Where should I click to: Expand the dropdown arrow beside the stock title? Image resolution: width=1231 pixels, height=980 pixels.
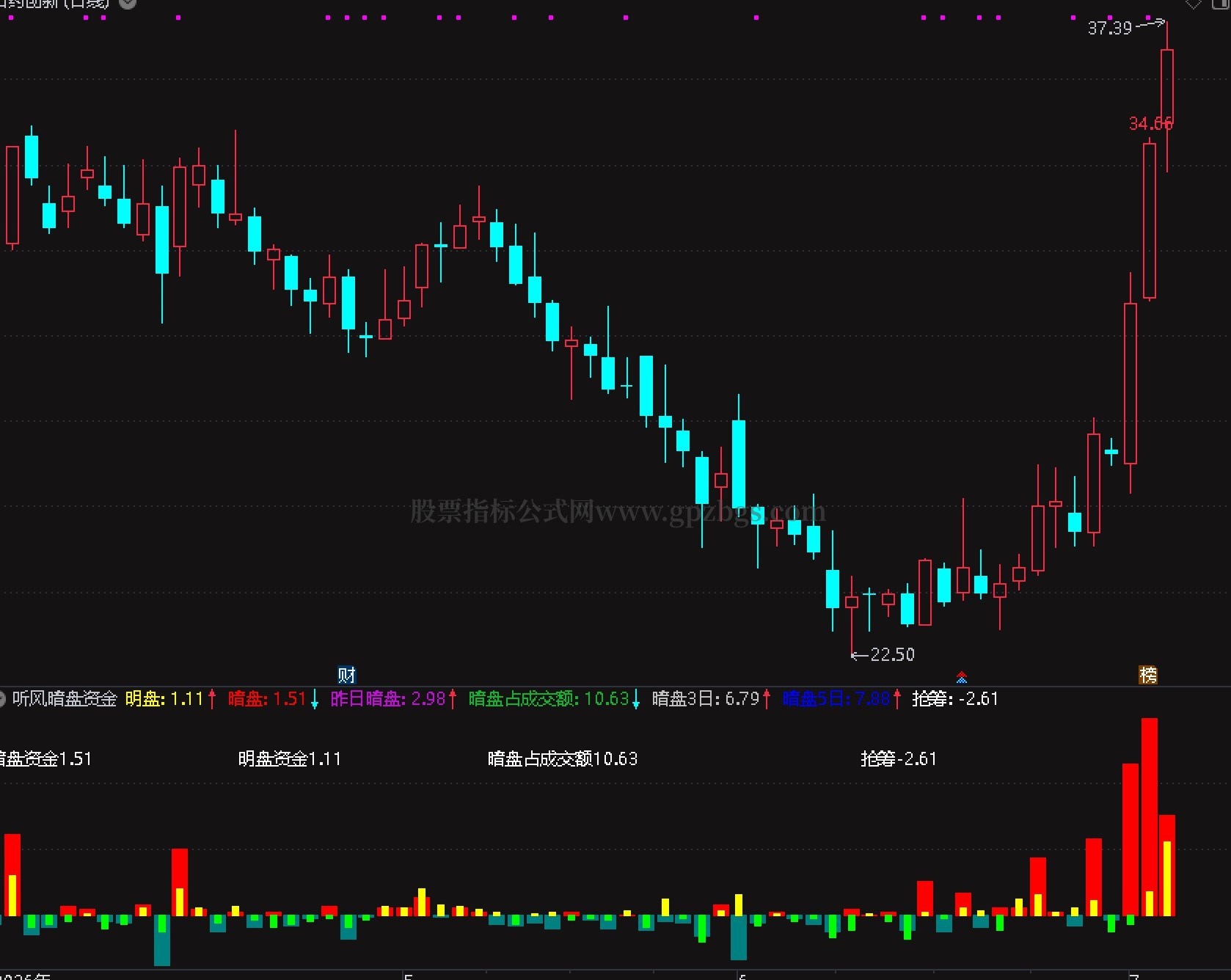click(128, 3)
